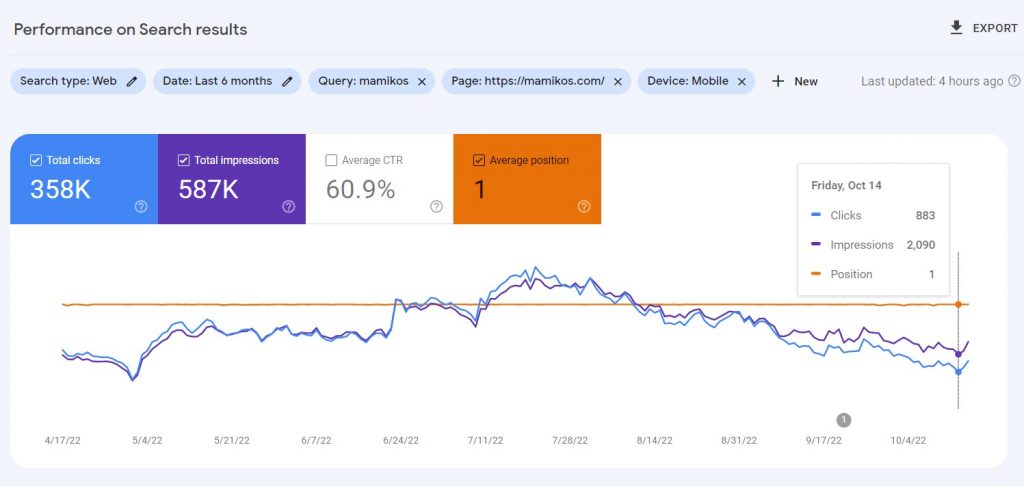
Task: Click the plus icon to add a filter
Action: 778,81
